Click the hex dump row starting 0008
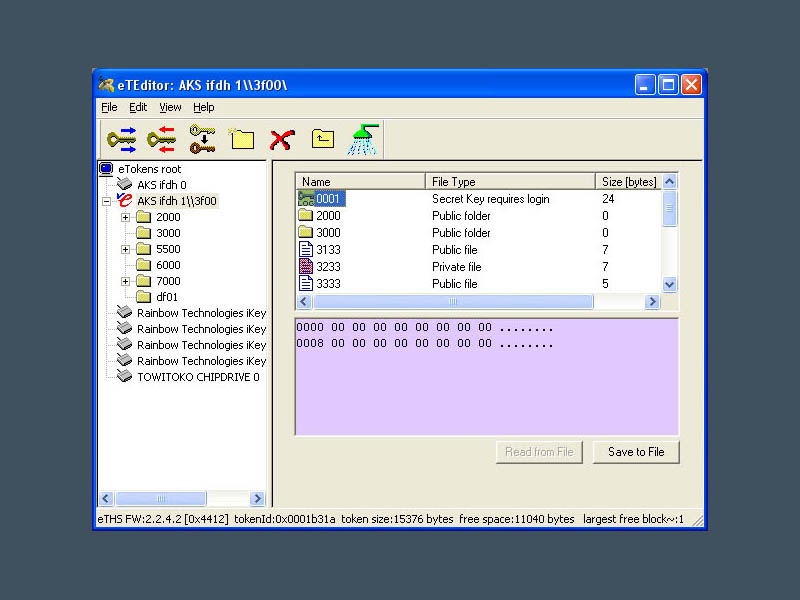 click(424, 343)
